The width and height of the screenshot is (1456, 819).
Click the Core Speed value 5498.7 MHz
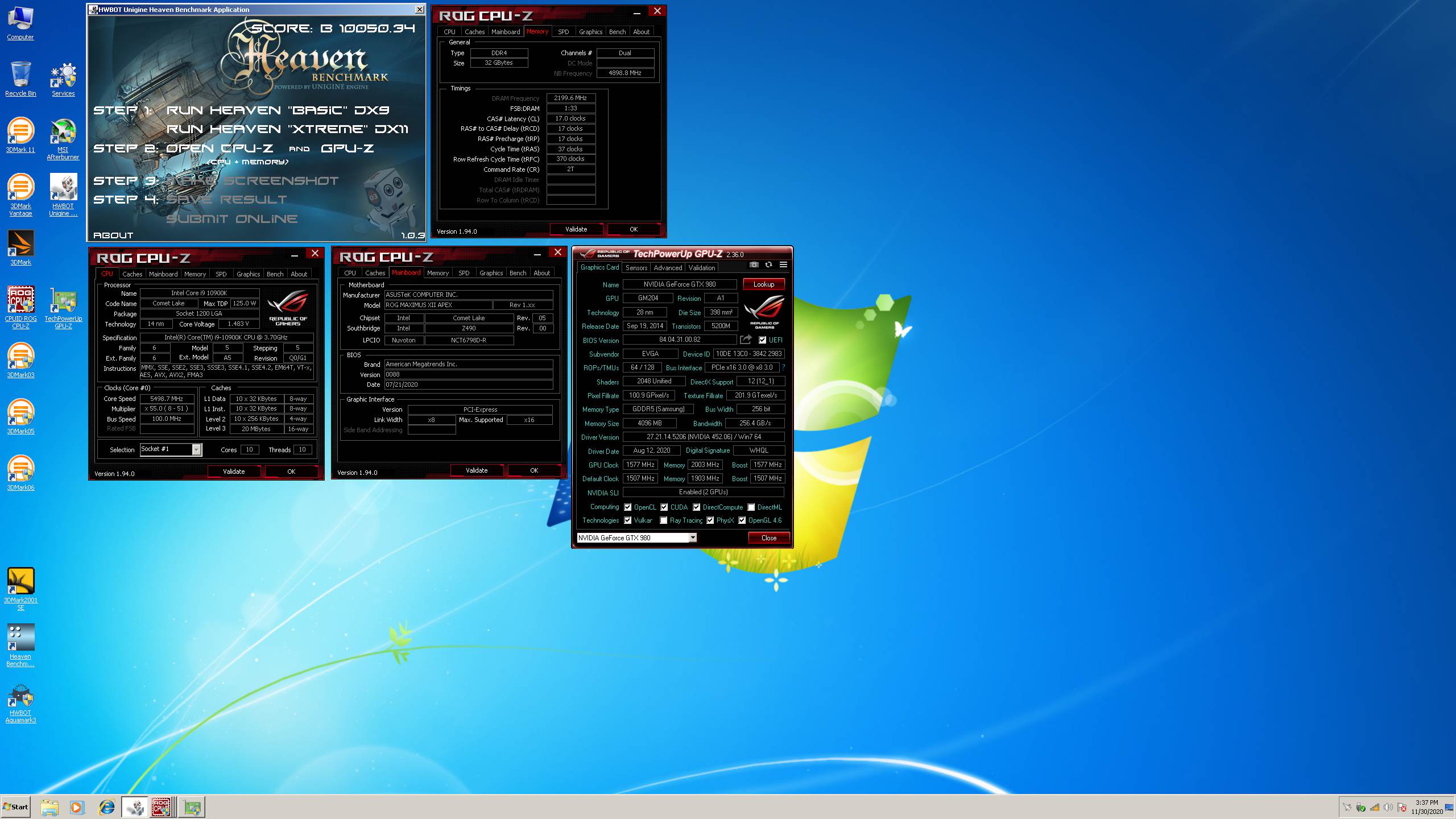pyautogui.click(x=167, y=399)
